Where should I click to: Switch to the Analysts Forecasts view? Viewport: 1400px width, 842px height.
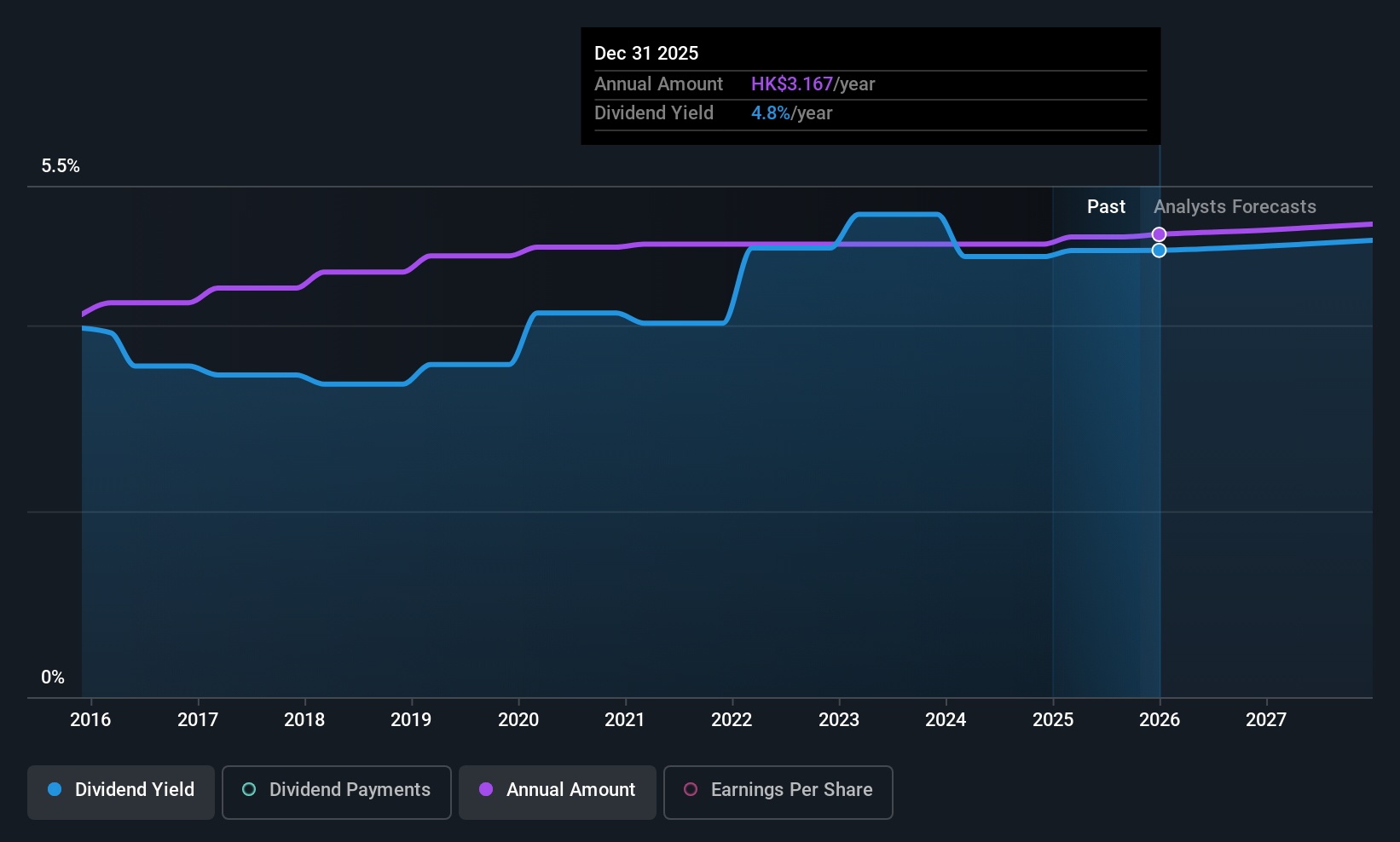pyautogui.click(x=1234, y=206)
